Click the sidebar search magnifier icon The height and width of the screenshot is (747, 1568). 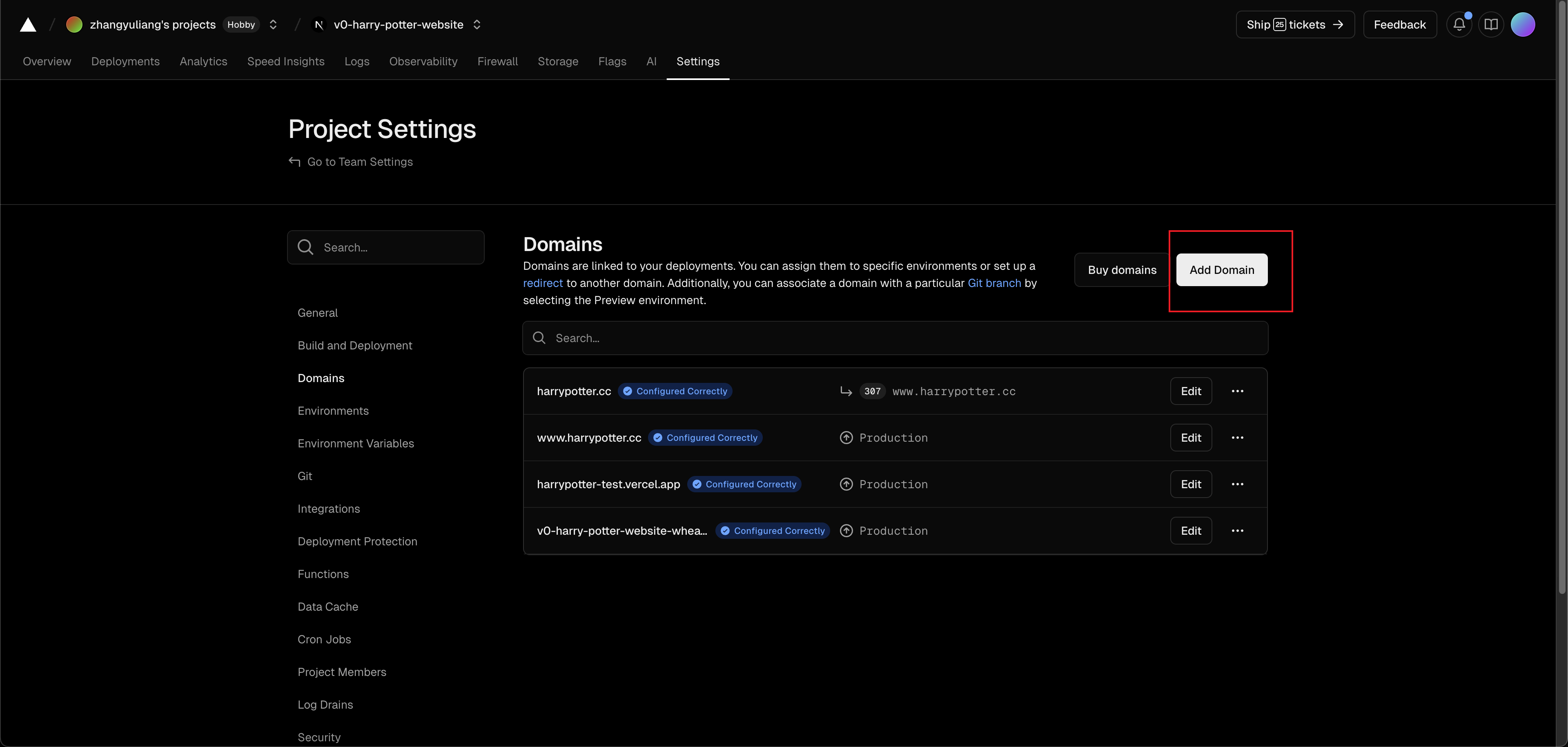(x=305, y=247)
